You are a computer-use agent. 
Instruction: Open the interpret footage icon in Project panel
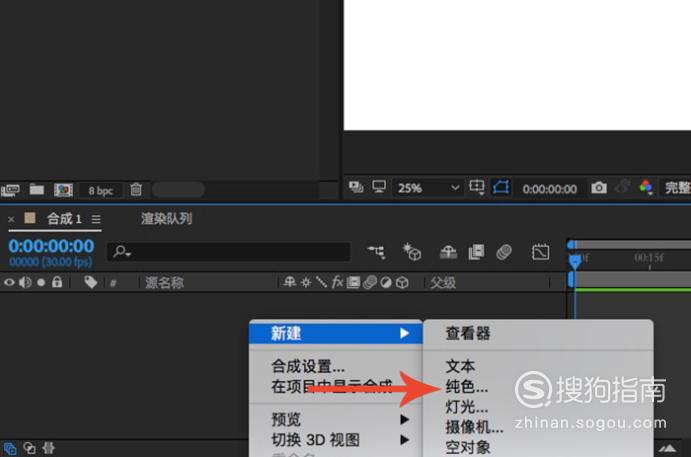click(x=10, y=190)
